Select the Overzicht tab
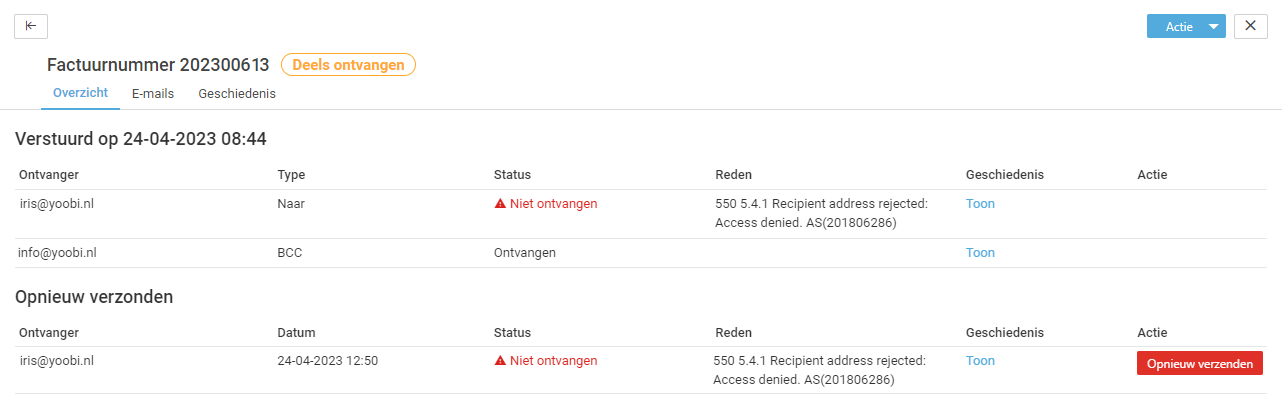The width and height of the screenshot is (1282, 414). [80, 94]
